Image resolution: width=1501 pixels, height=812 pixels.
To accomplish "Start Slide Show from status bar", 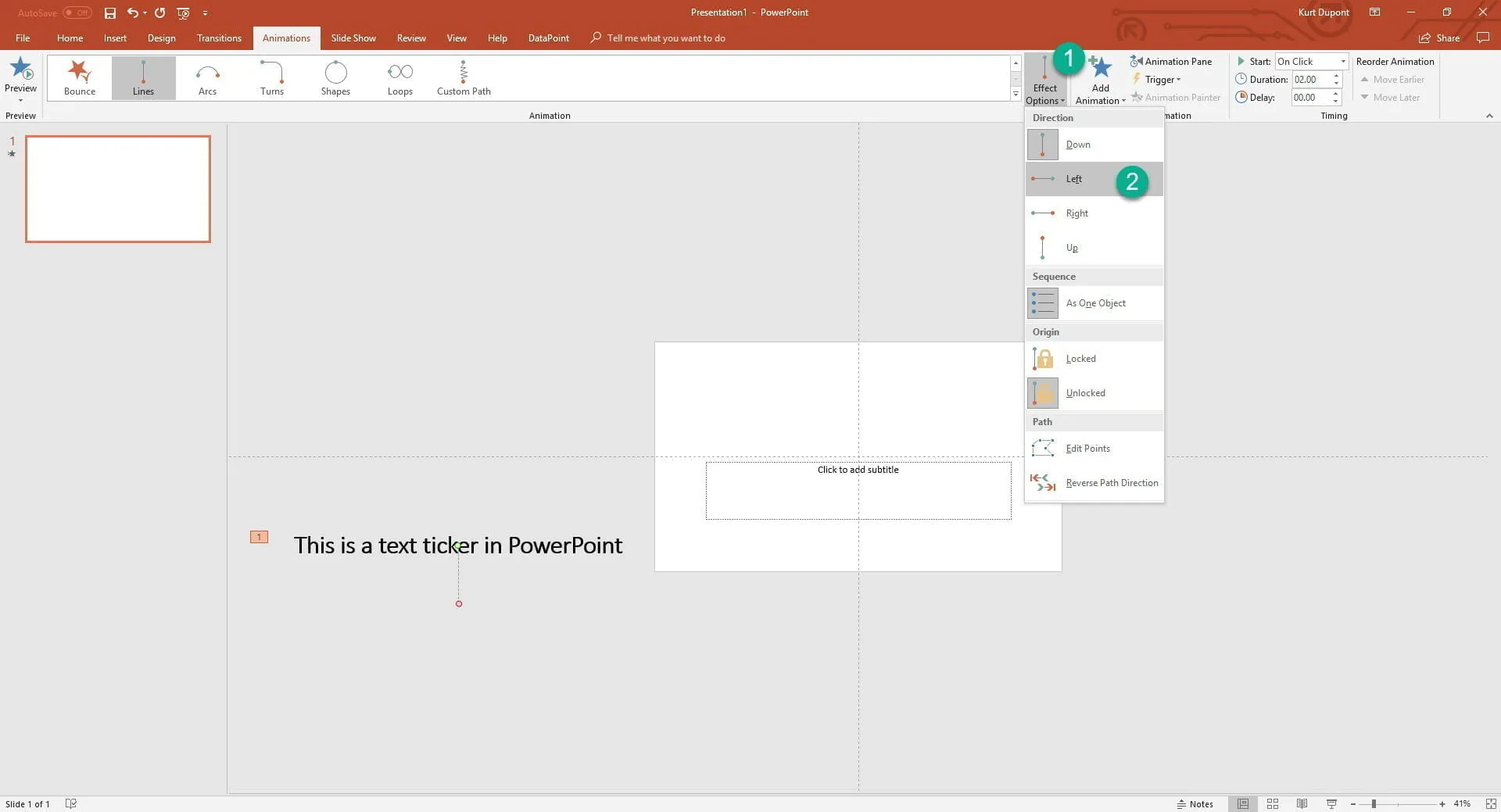I will [1331, 803].
